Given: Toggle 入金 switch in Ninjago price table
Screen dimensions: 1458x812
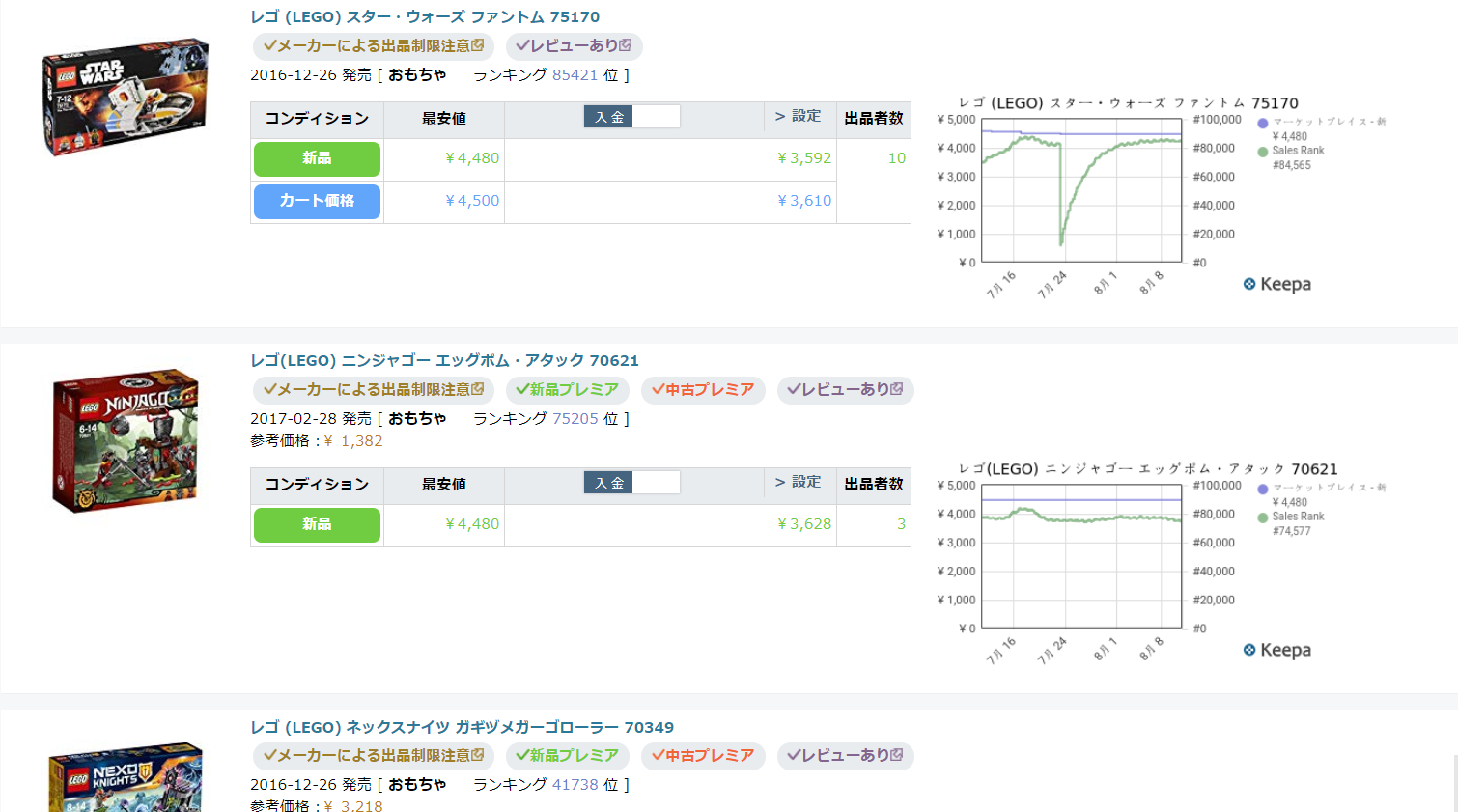Looking at the screenshot, I should coord(631,483).
